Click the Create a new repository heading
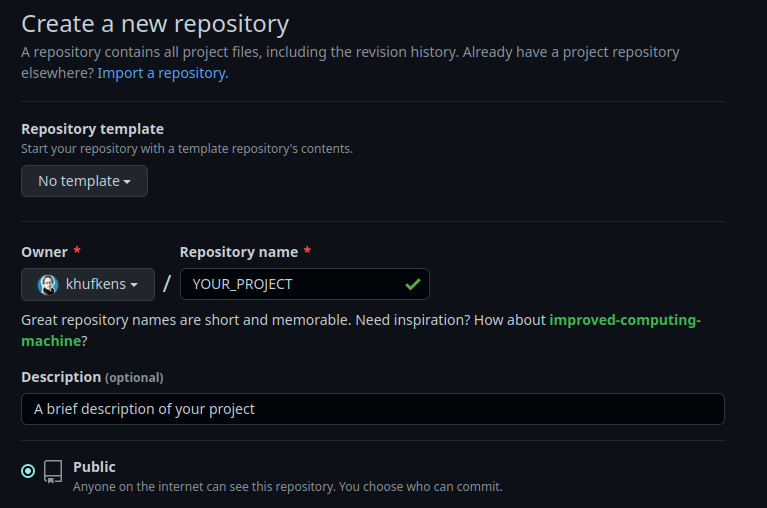Screen dimensions: 767x508 click(155, 23)
